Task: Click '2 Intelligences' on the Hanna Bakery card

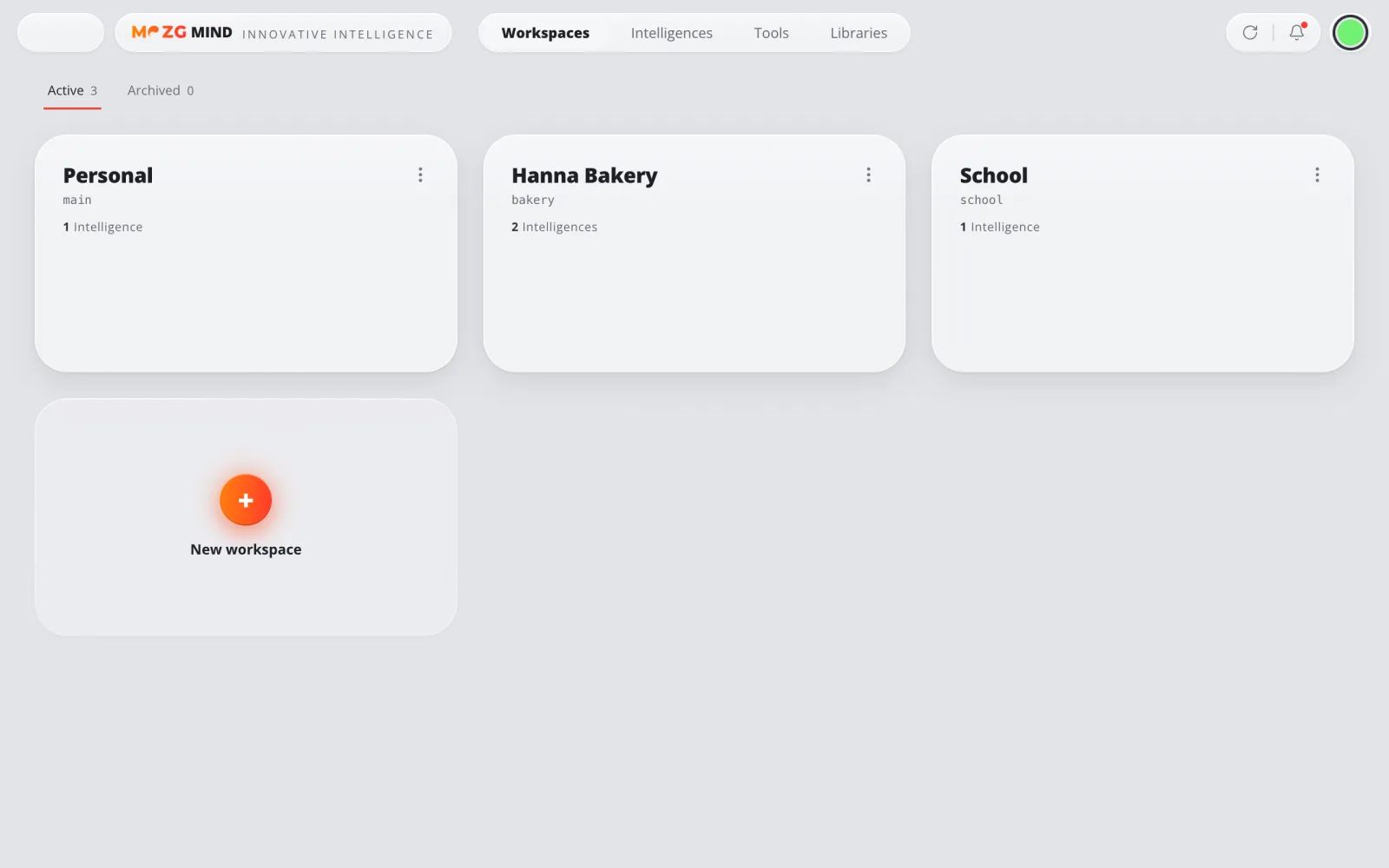Action: [x=554, y=227]
